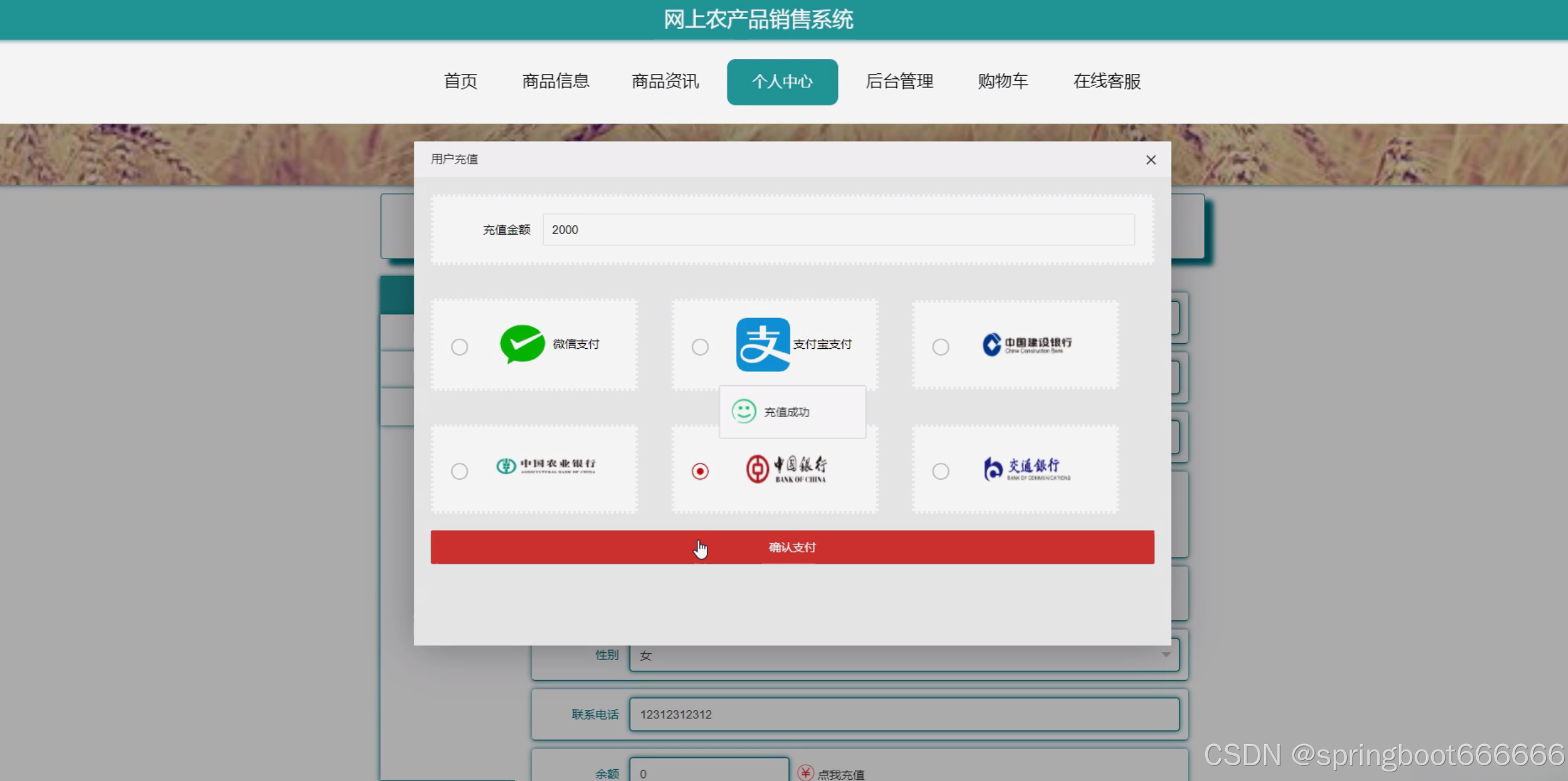Viewport: 1568px width, 781px height.
Task: Click the Agricultural Bank of China logo
Action: pos(545,466)
